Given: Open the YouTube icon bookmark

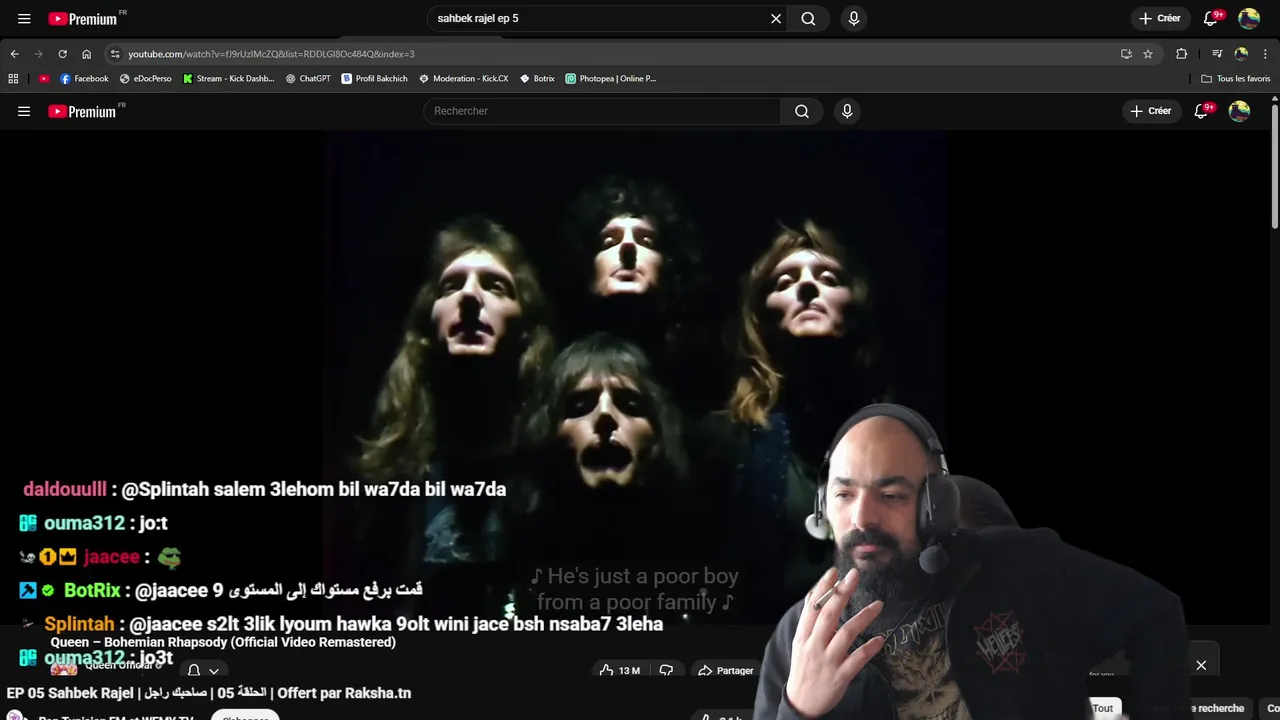Looking at the screenshot, I should pyautogui.click(x=44, y=78).
